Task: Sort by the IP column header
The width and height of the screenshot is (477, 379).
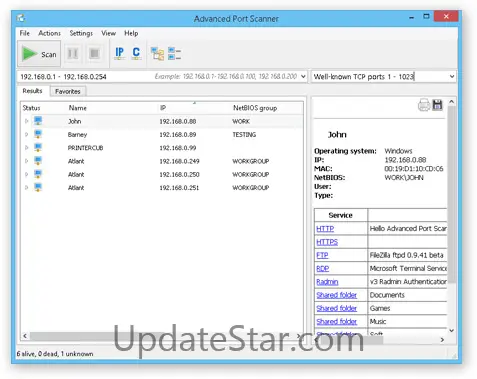Action: 163,108
